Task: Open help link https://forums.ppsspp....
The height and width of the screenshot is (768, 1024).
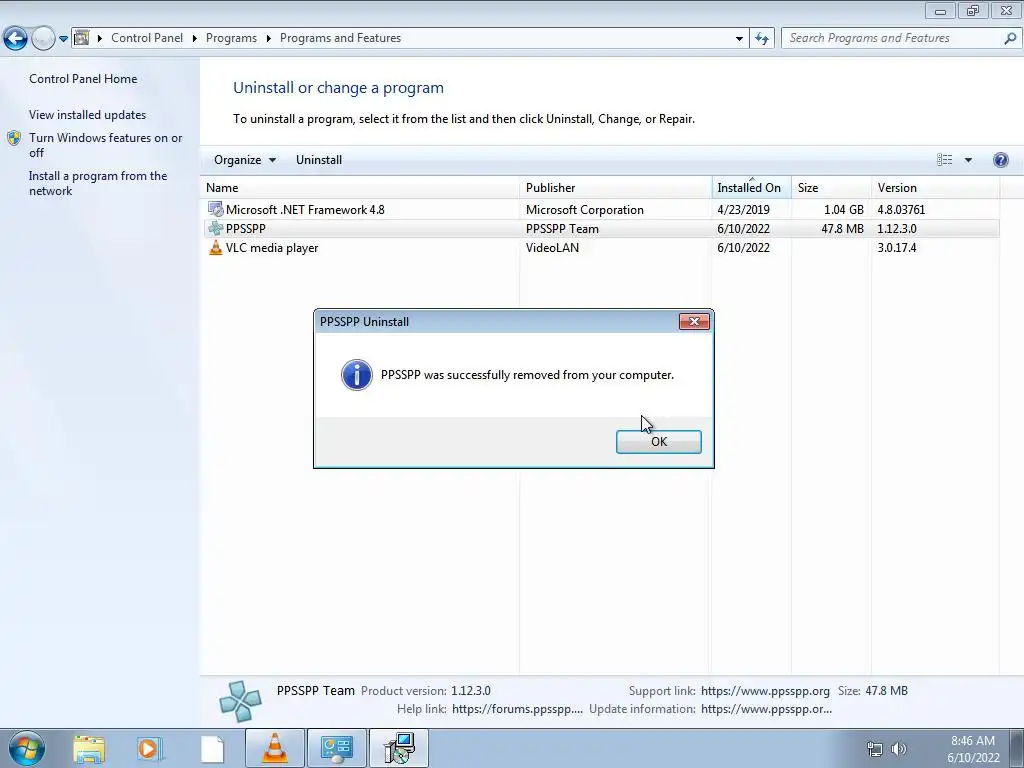Action: tap(517, 709)
